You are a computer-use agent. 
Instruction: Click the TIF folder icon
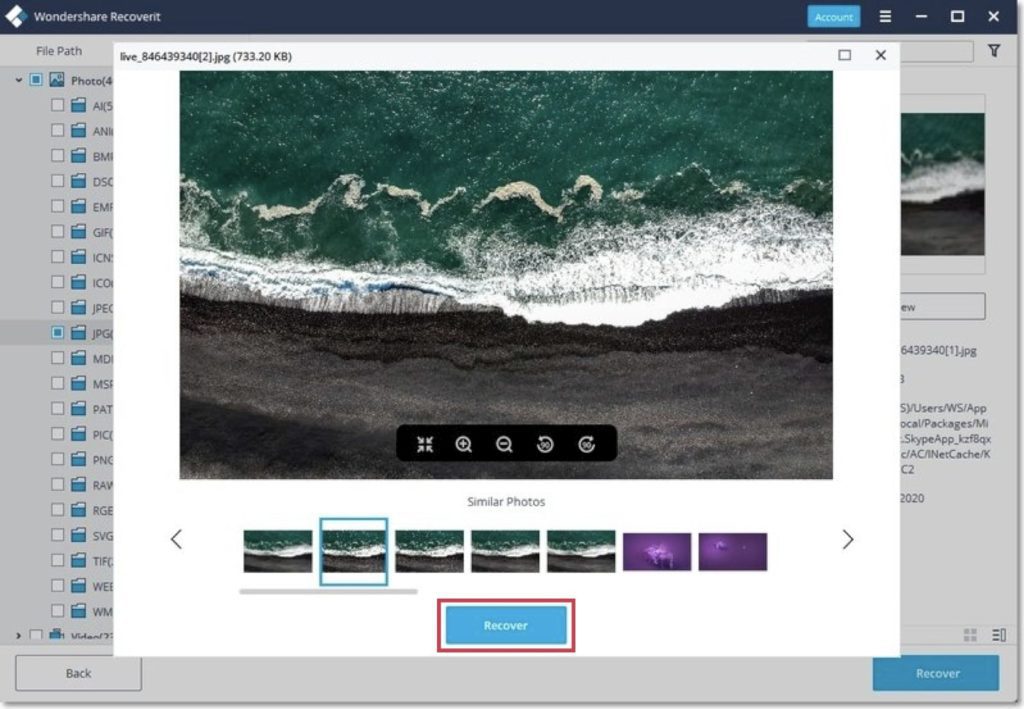point(78,561)
